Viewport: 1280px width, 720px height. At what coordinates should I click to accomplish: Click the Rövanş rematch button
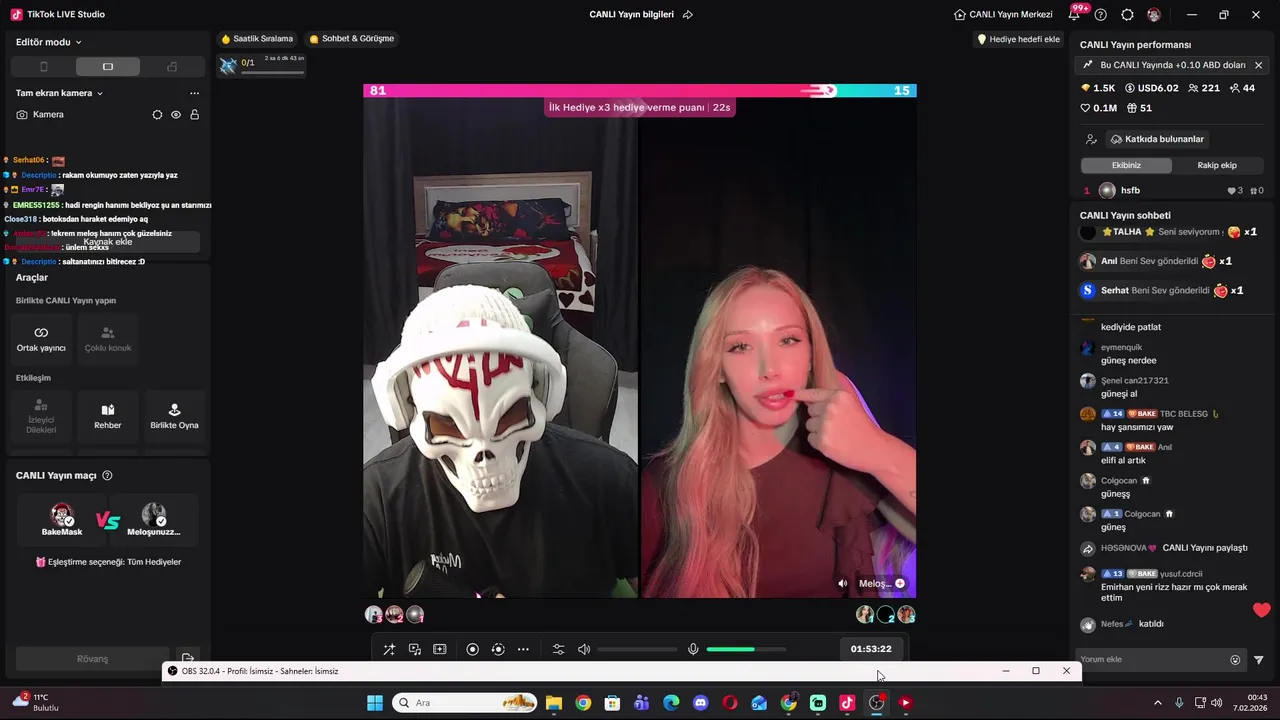click(92, 659)
